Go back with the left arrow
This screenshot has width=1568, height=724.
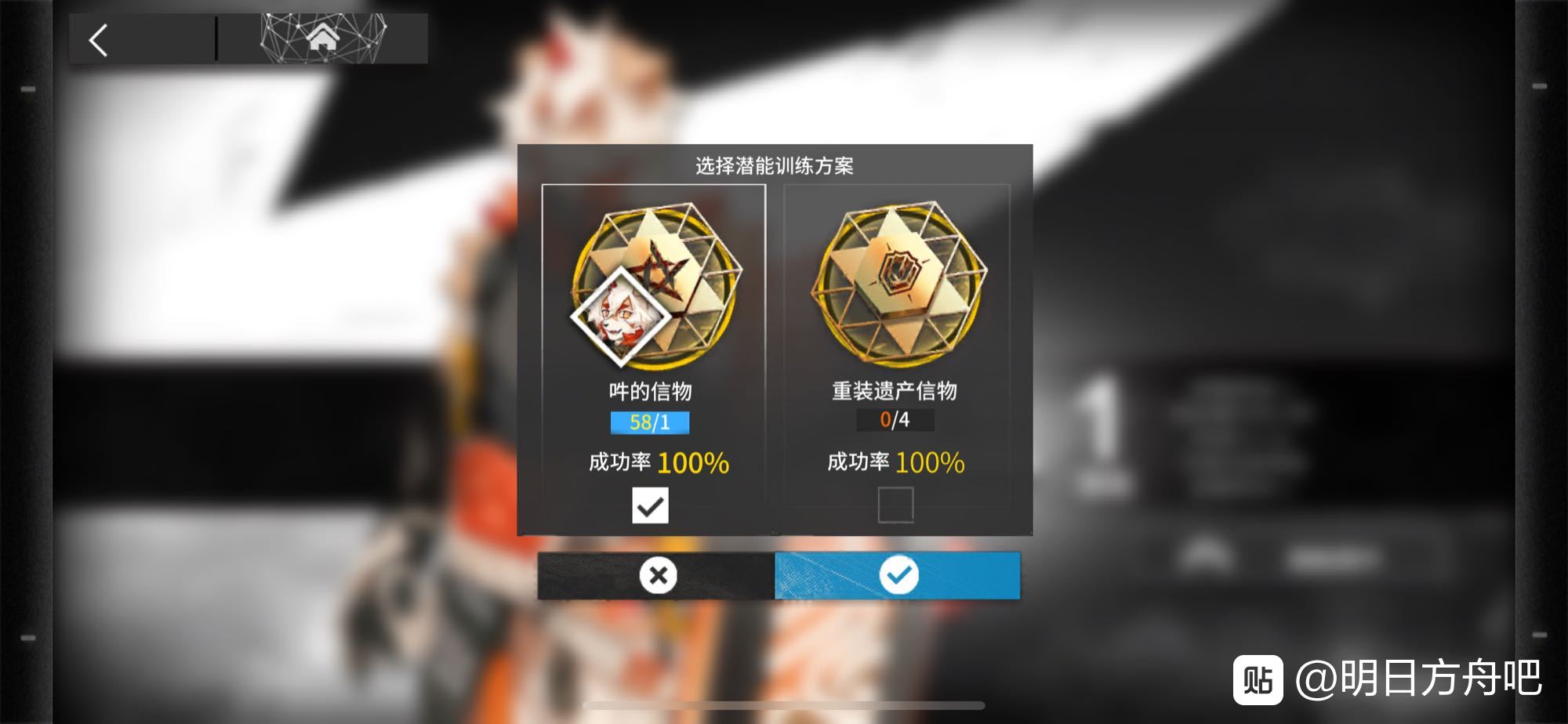pyautogui.click(x=99, y=40)
